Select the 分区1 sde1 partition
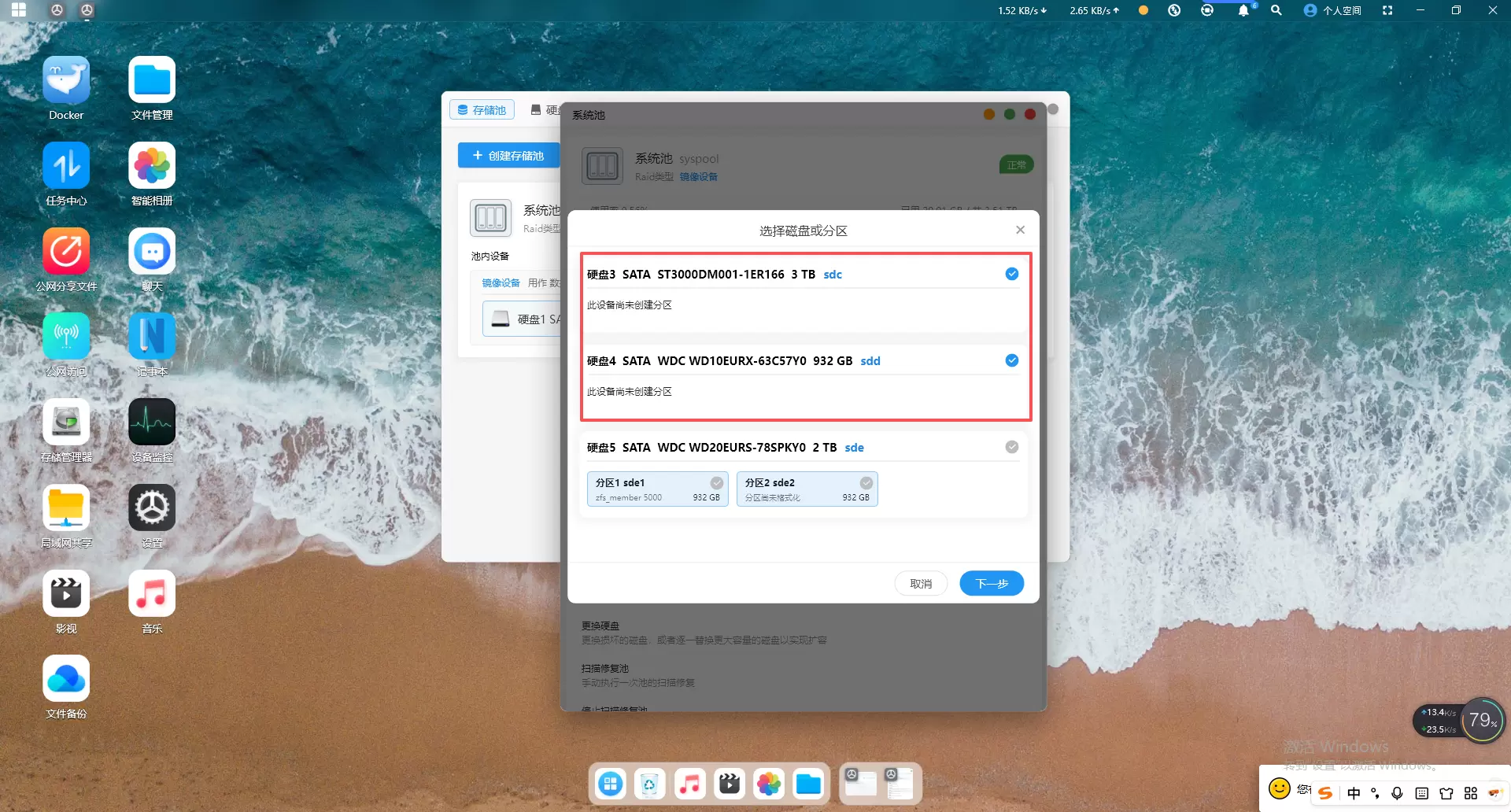Image resolution: width=1511 pixels, height=812 pixels. (657, 489)
